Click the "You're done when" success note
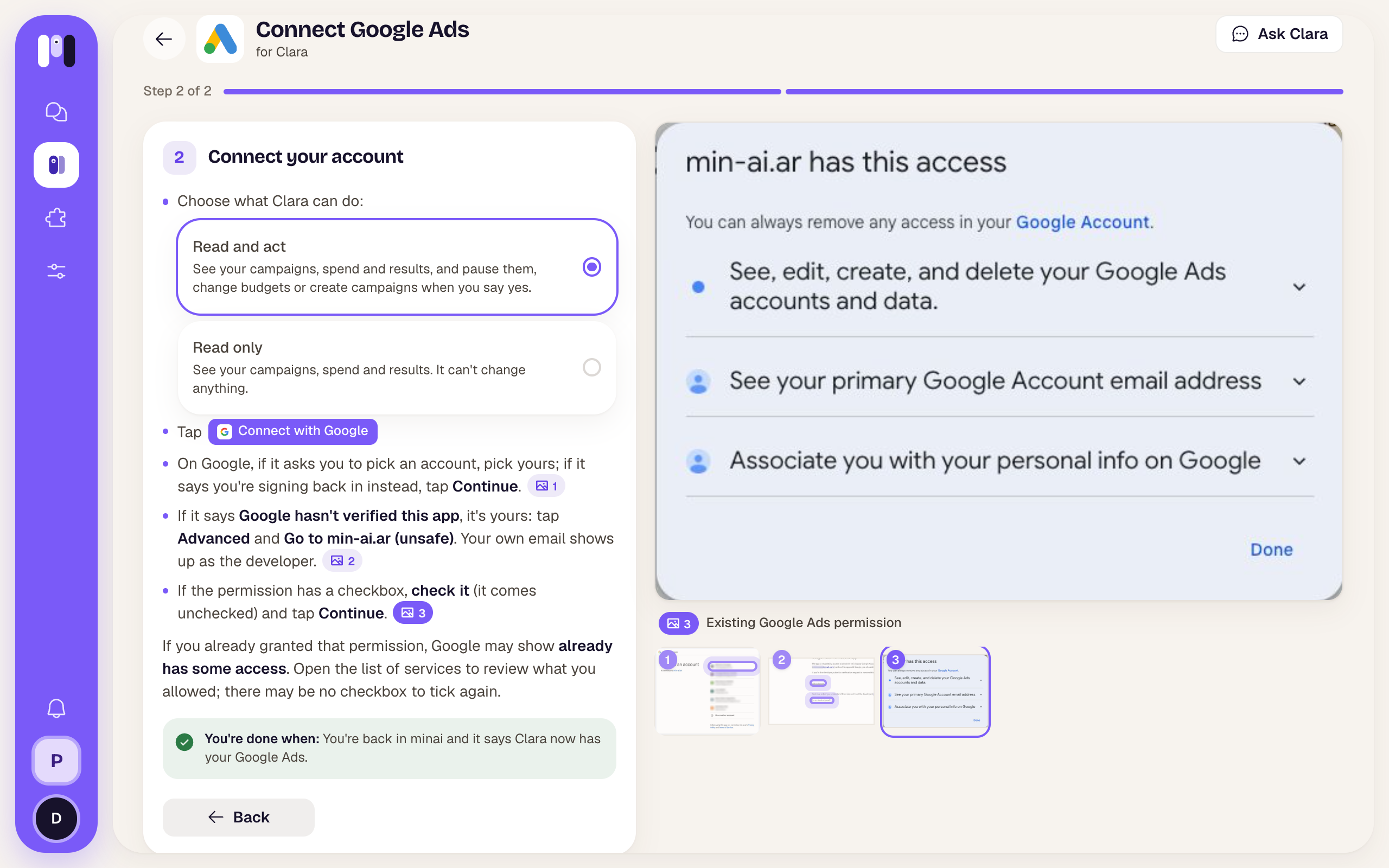This screenshot has width=1389, height=868. click(x=389, y=748)
